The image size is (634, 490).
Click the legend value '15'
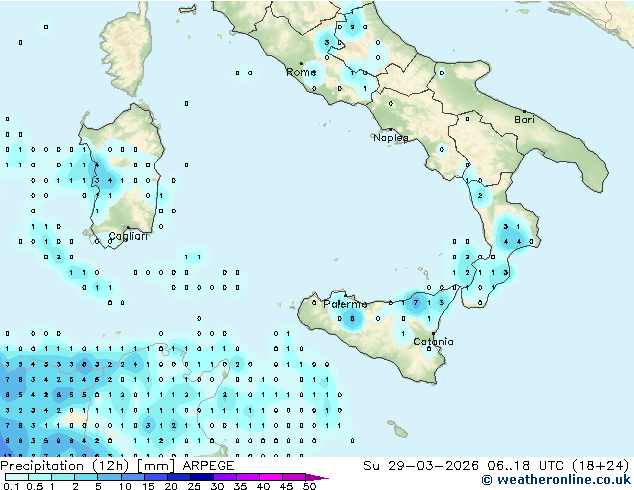click(x=148, y=486)
